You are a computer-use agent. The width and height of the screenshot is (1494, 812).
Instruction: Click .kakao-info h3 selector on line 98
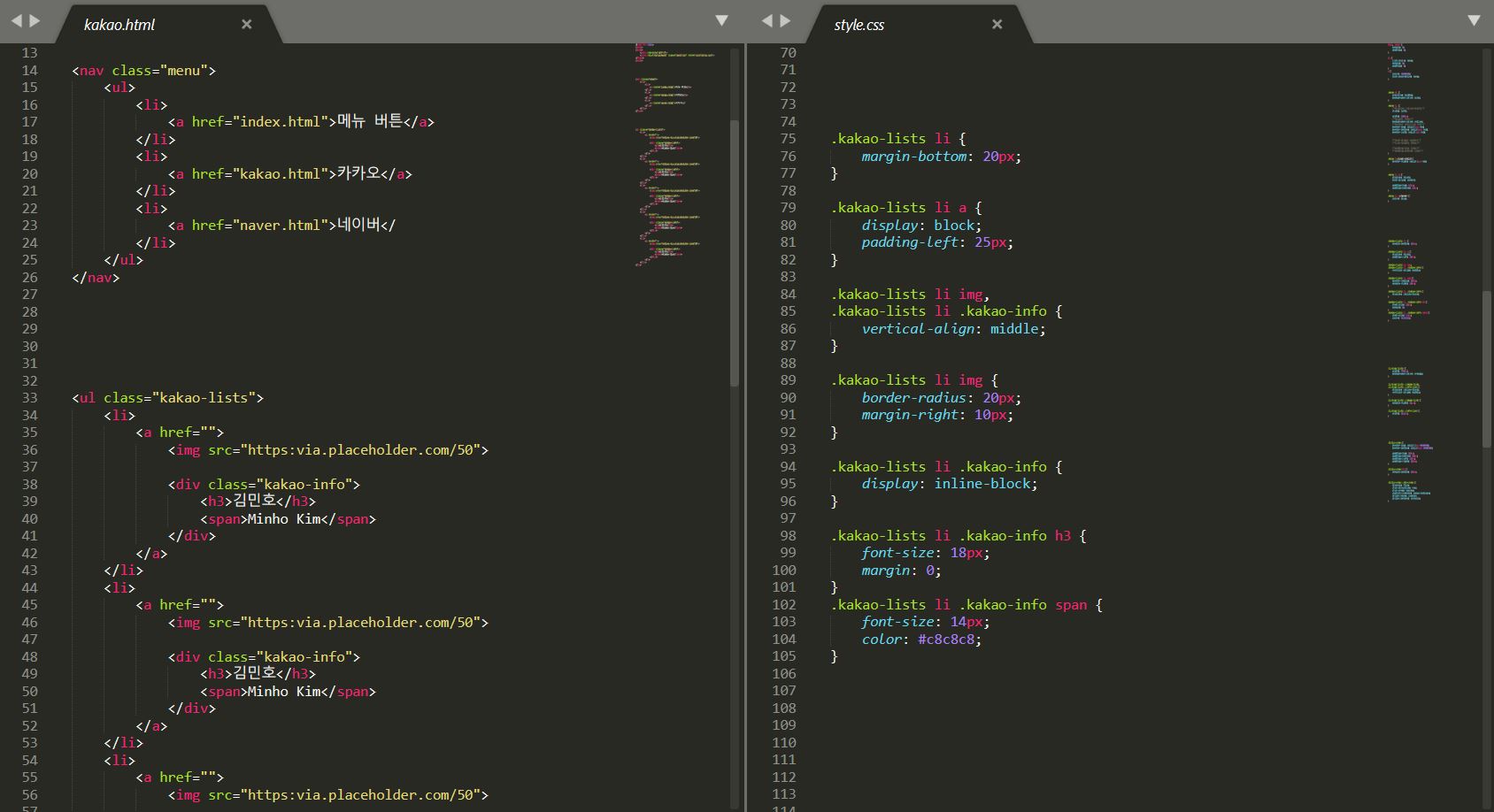[1015, 536]
